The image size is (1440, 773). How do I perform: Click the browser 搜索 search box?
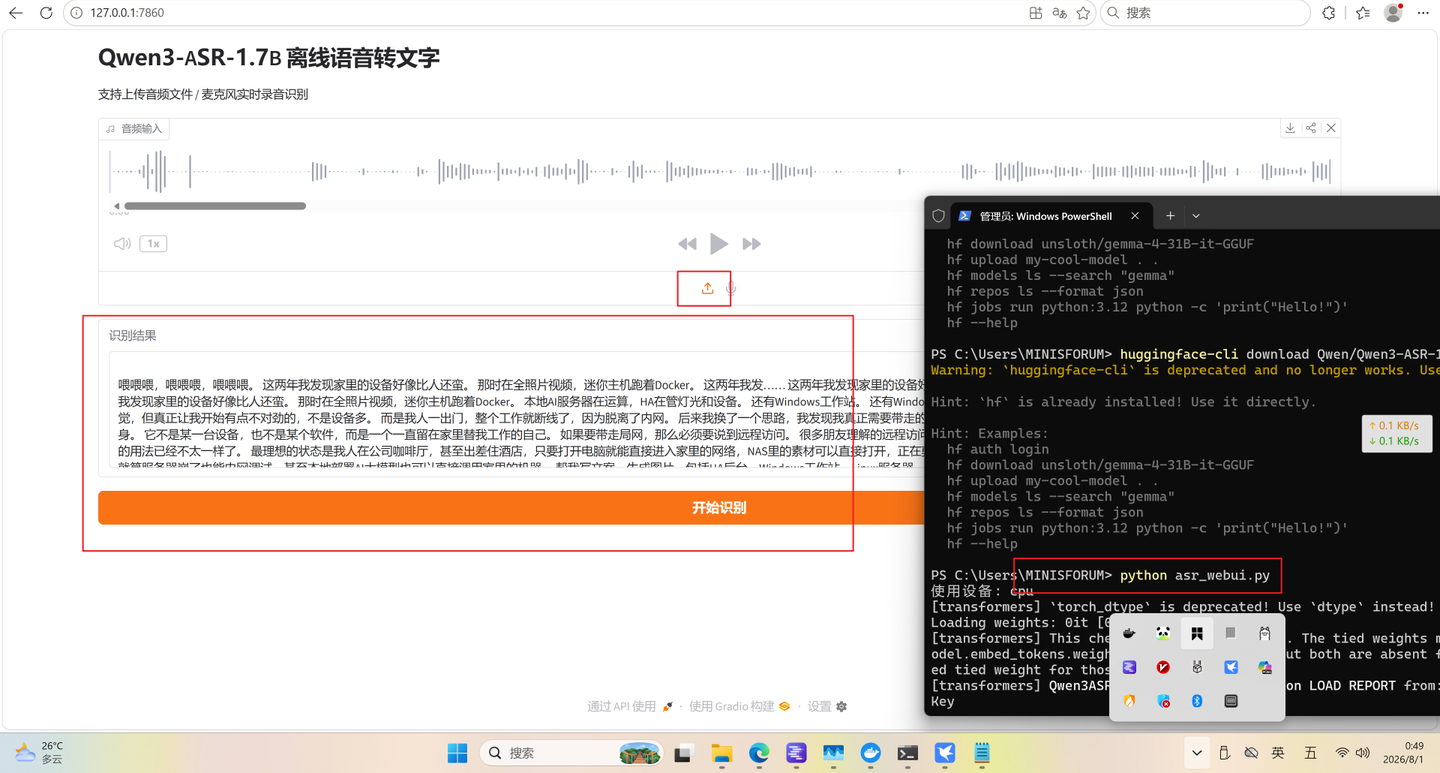click(x=1205, y=13)
